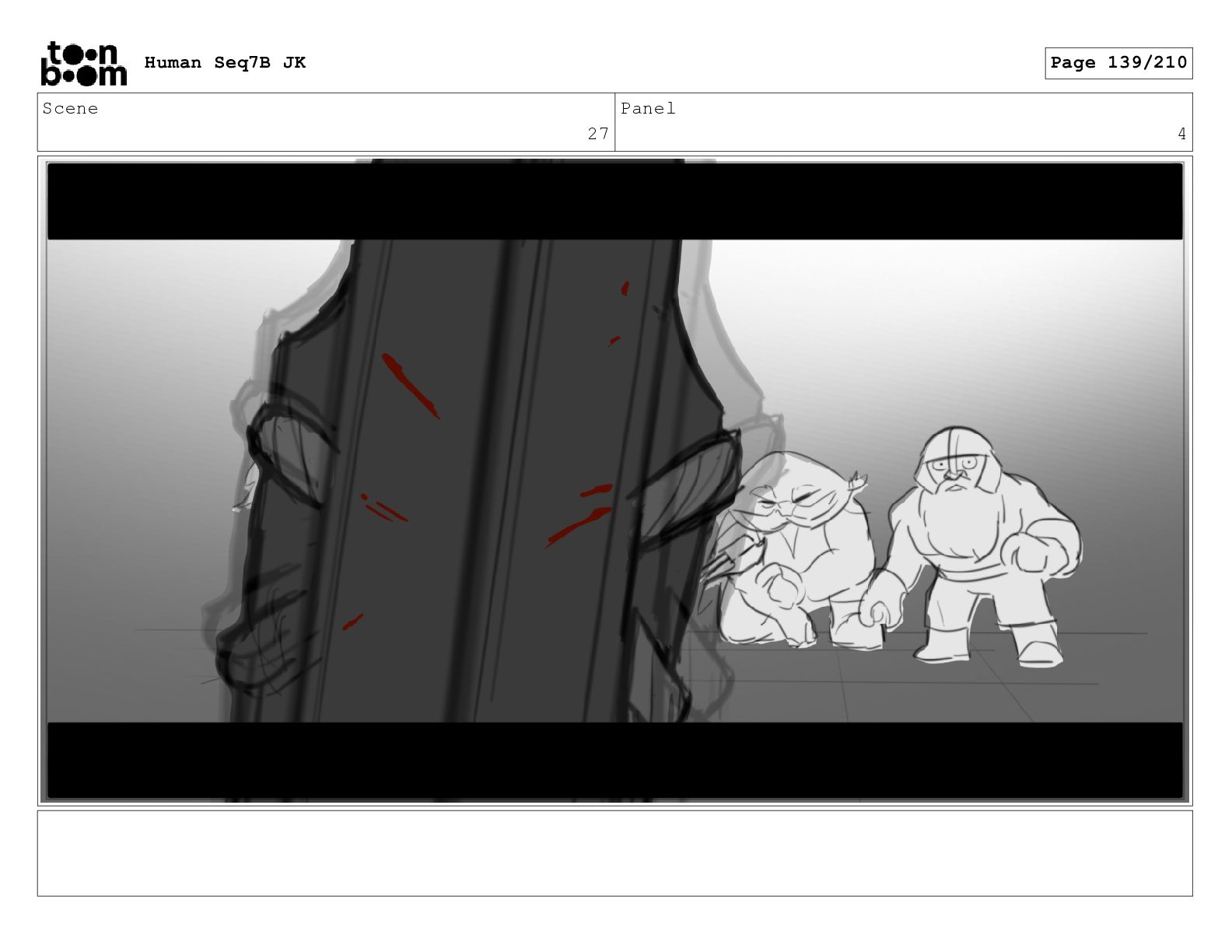The image size is (1232, 952).
Task: Click the 'Scene' header label
Action: (71, 109)
